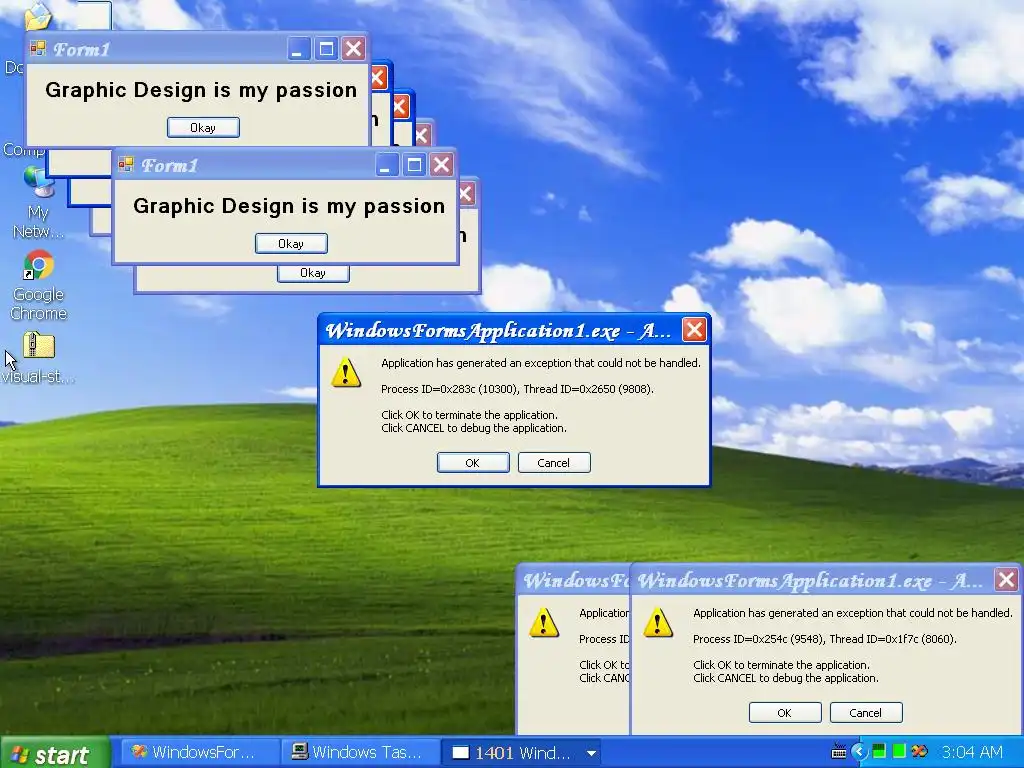Close the upper Form1 window

353,48
